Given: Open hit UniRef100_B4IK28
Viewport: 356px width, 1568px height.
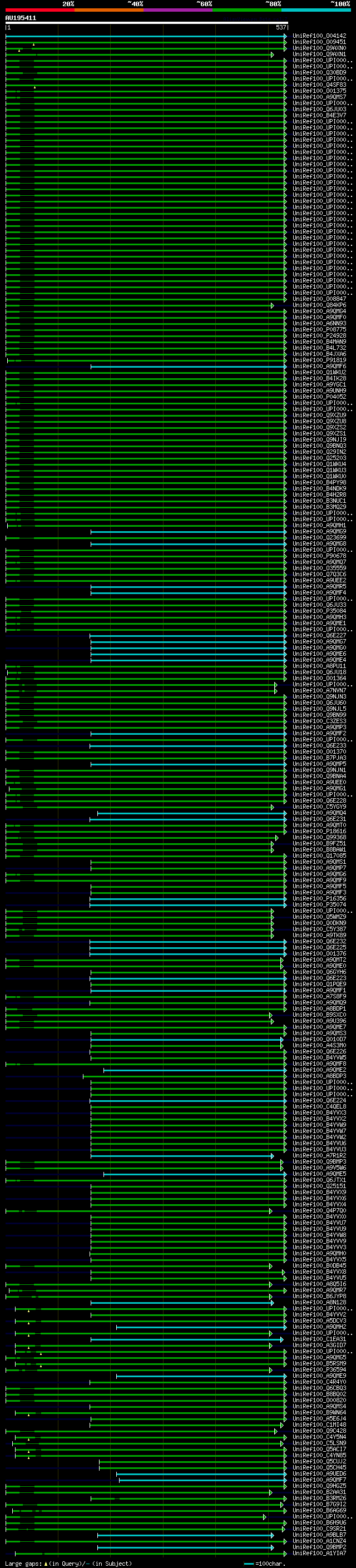Looking at the screenshot, I should pyautogui.click(x=319, y=378).
